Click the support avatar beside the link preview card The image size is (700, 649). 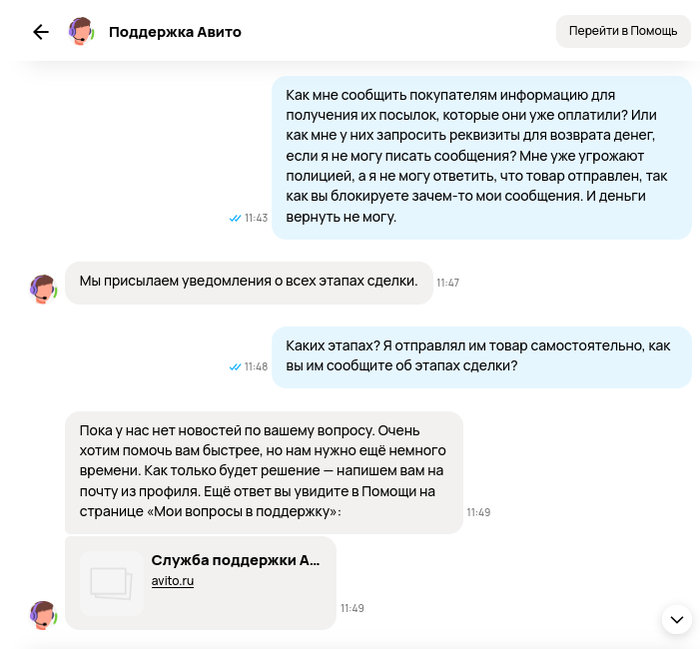pos(43,615)
